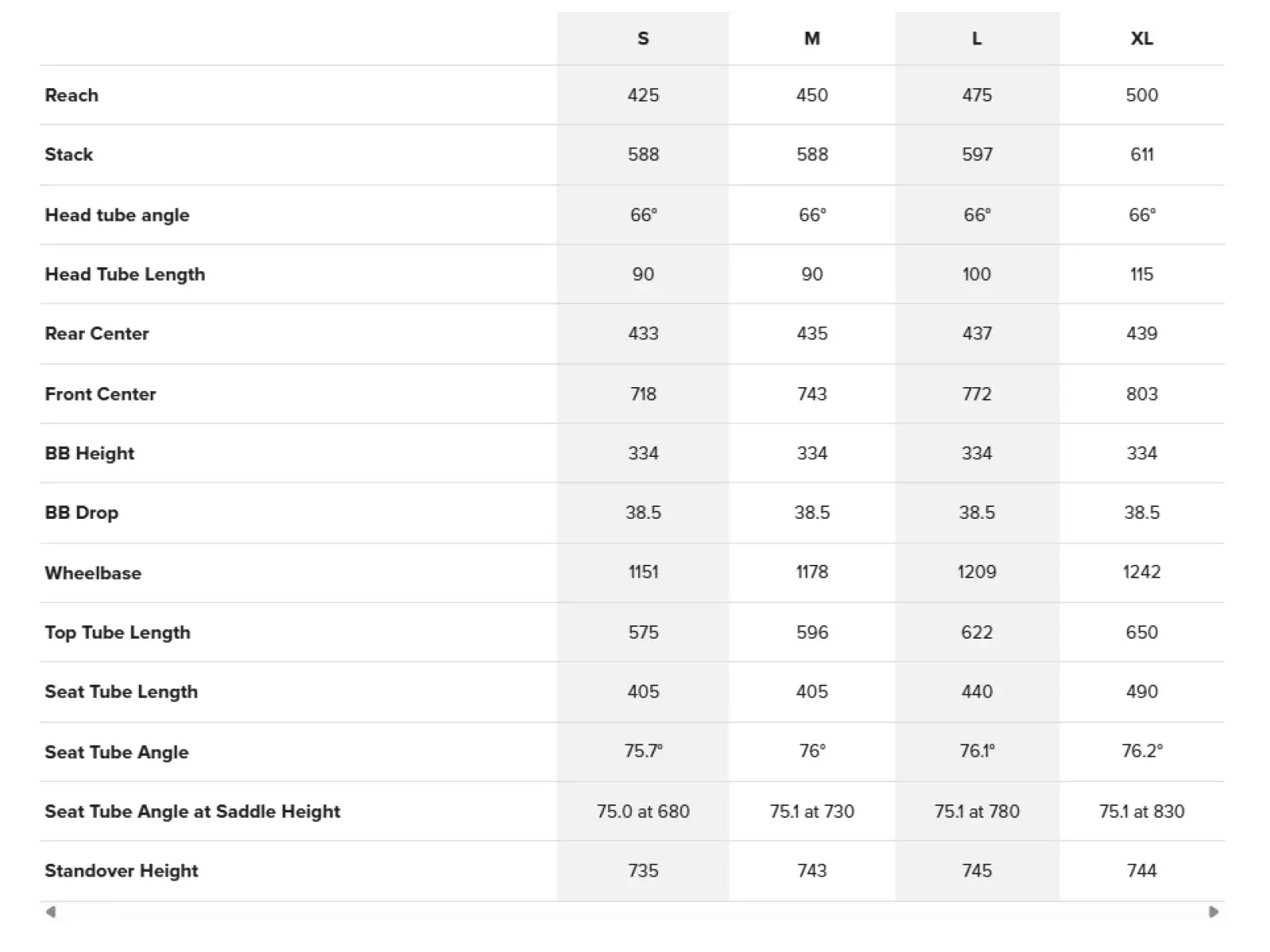Screen dimensions: 1270x952
Task: Click the 75.0 at 680 cell
Action: coord(643,812)
